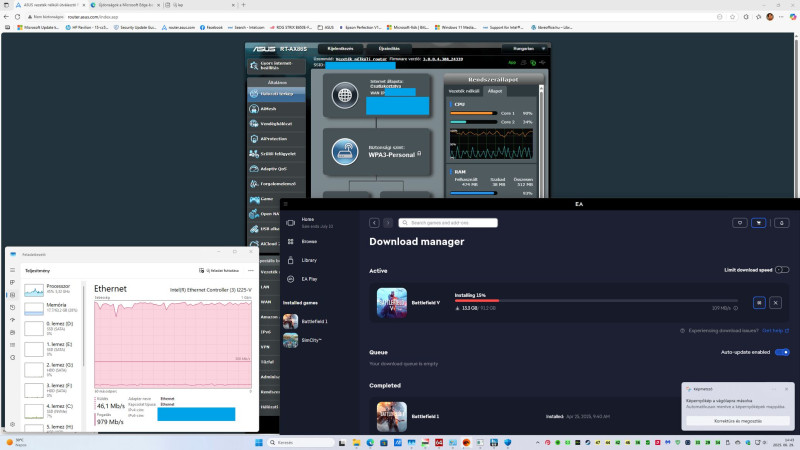Open AiMesh in the ASUS router menu

pyautogui.click(x=277, y=109)
